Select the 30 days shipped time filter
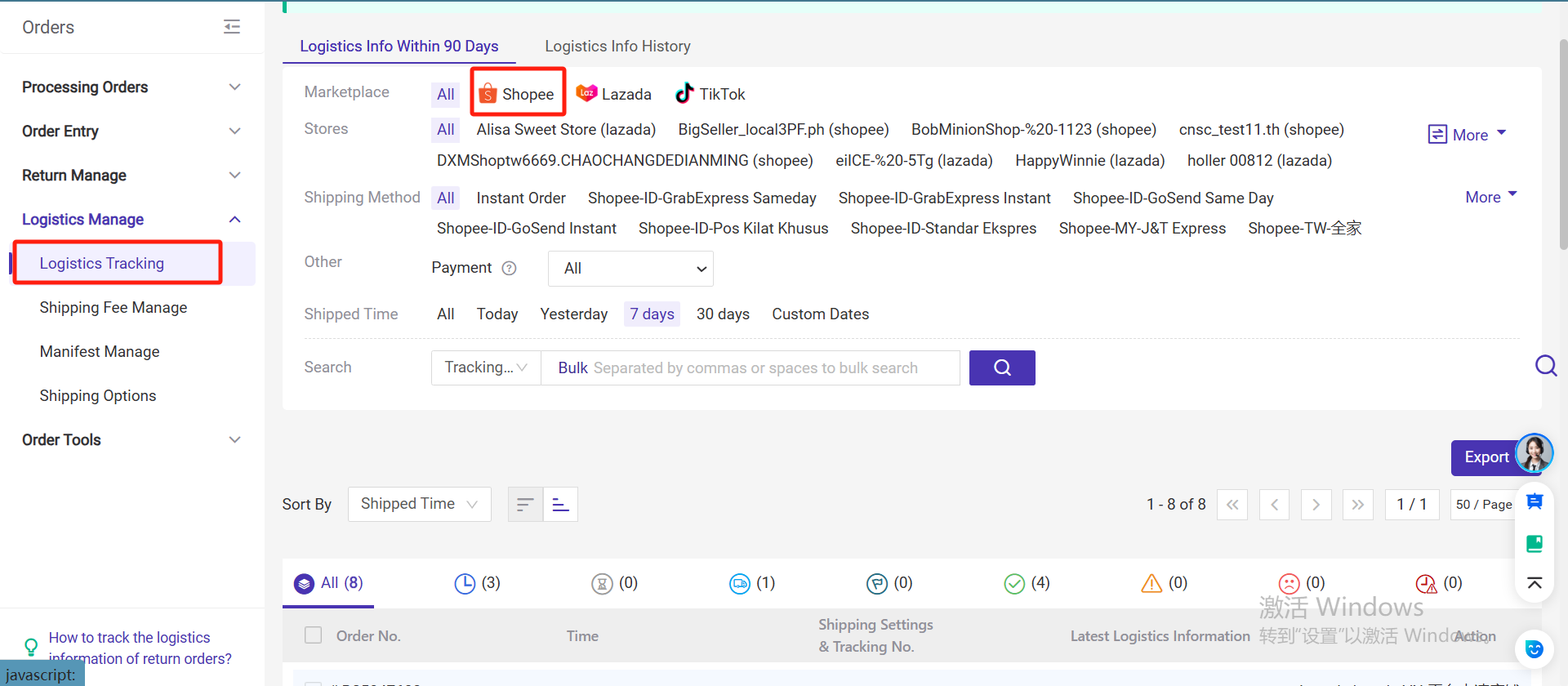The image size is (1568, 686). [x=723, y=314]
